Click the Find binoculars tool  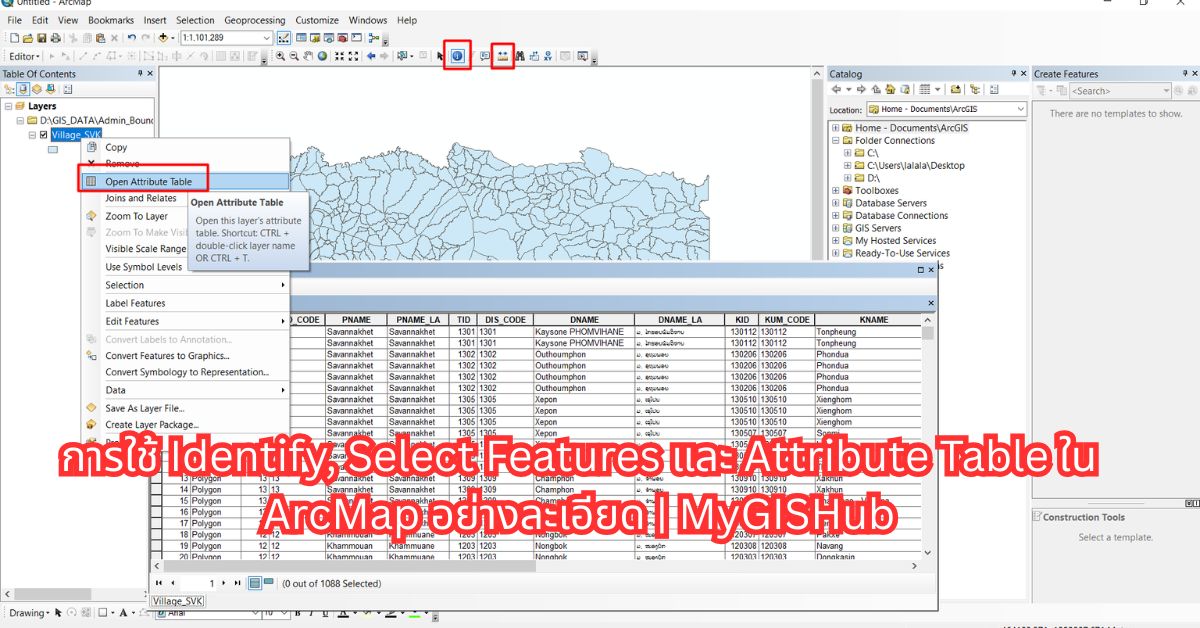click(520, 56)
